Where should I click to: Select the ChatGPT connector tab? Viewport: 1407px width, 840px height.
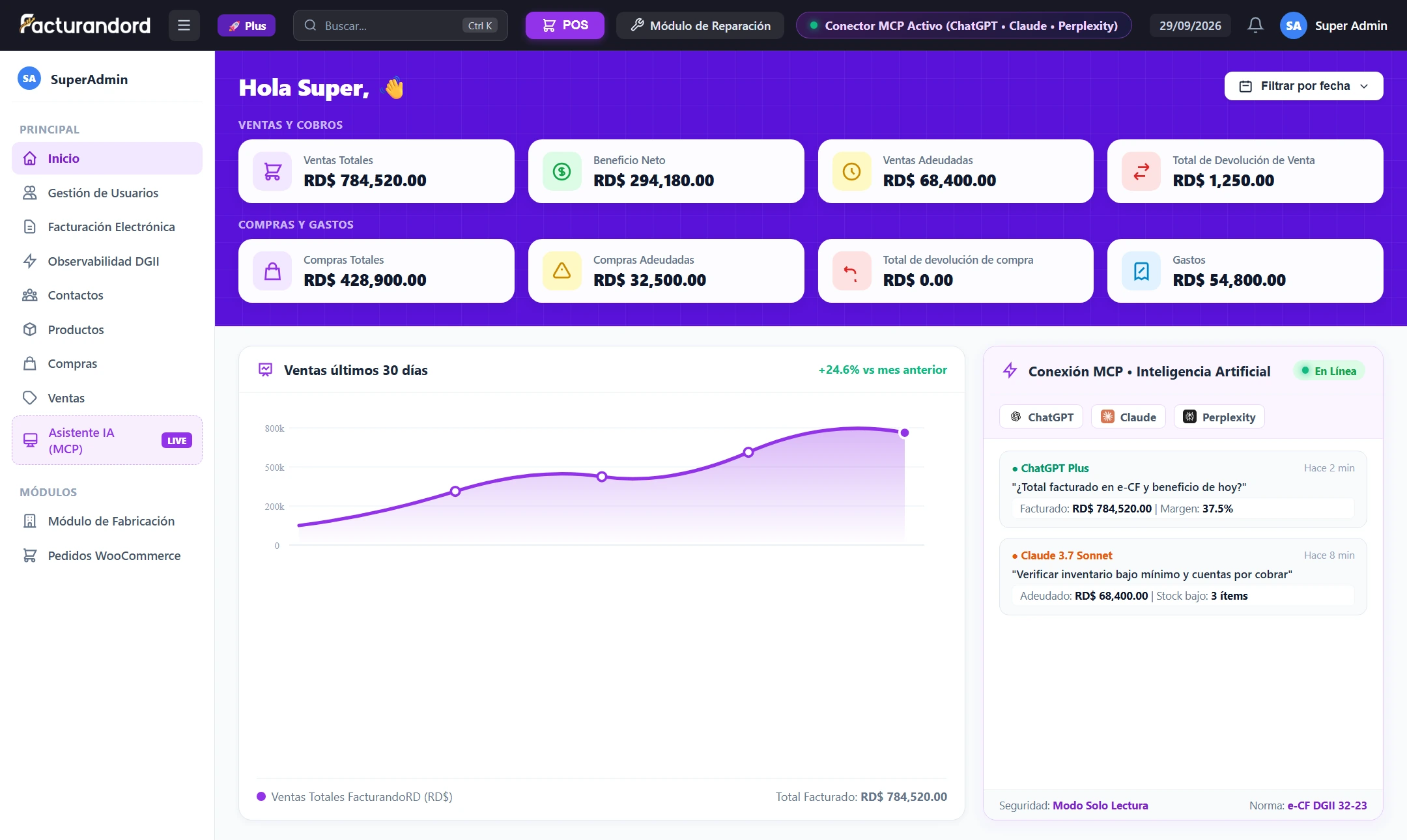tap(1041, 417)
